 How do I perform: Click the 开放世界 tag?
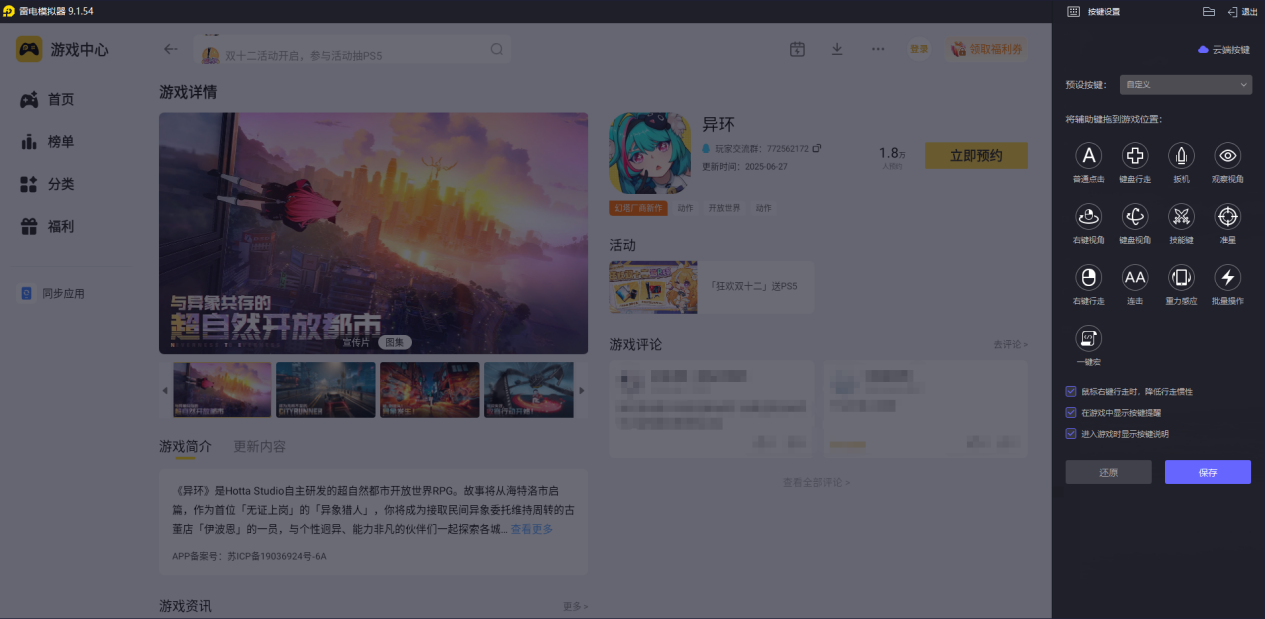(x=724, y=208)
